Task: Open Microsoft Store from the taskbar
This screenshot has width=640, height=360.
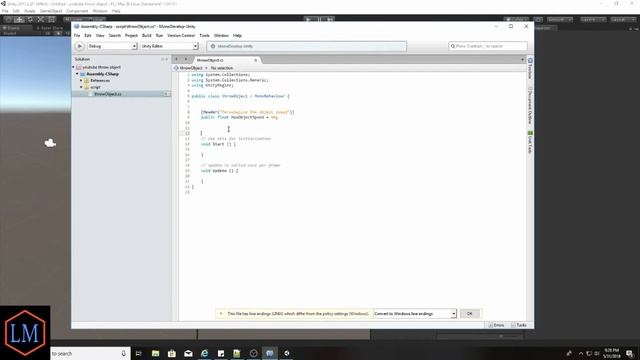Action: [172, 353]
